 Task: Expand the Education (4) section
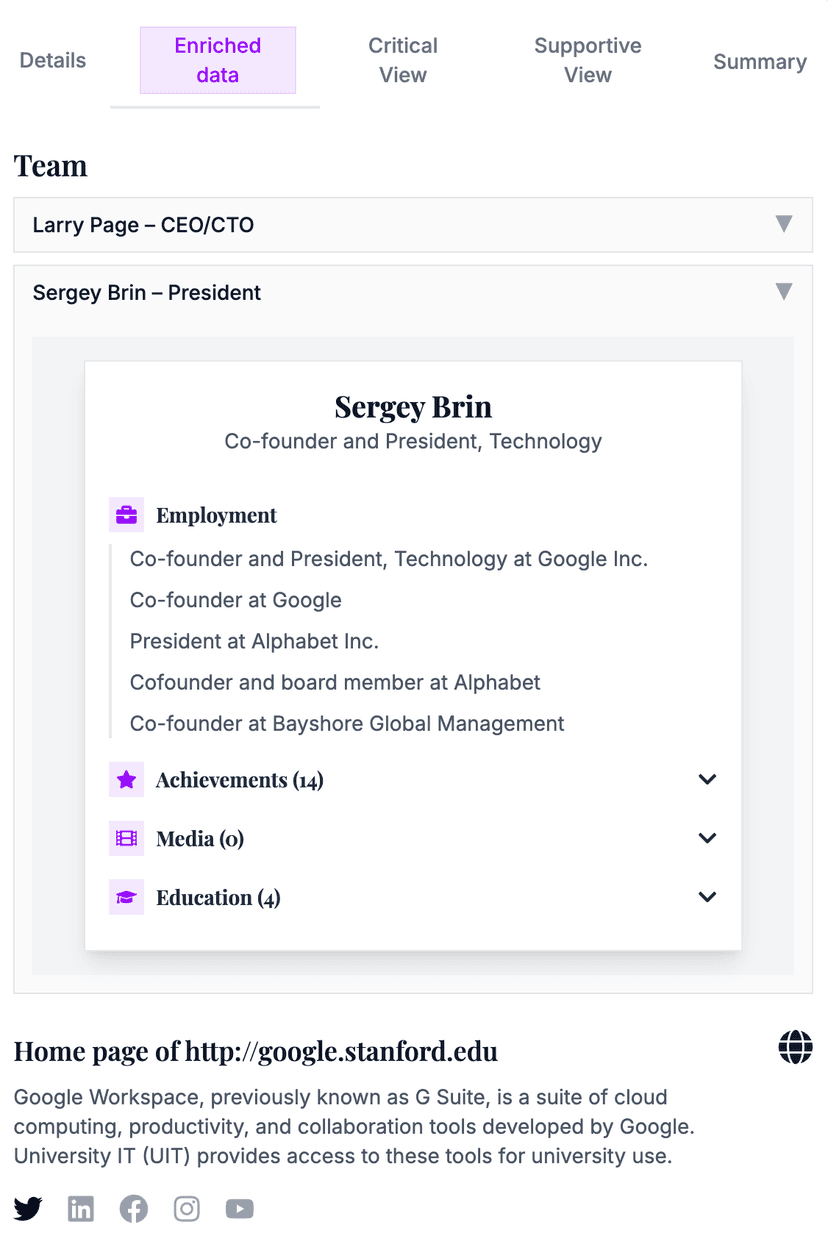[707, 897]
